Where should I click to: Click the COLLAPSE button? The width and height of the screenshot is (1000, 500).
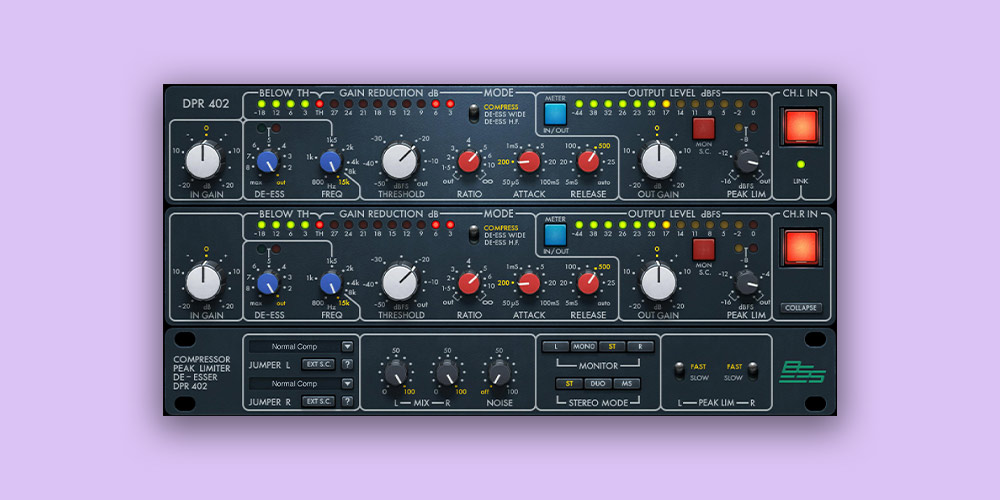coord(801,307)
